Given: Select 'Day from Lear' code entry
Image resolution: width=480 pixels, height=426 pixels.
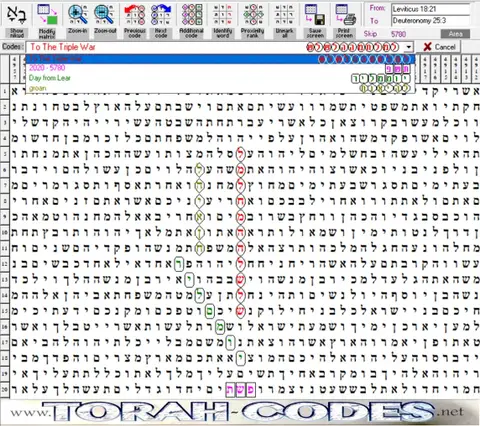Looking at the screenshot, I should (220, 78).
